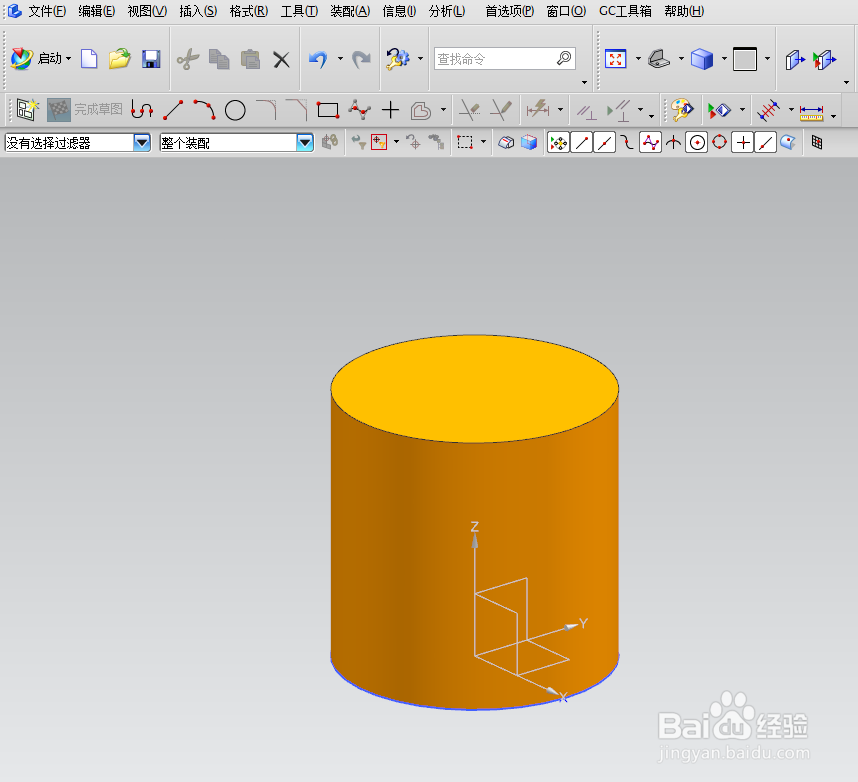Select the Arc sketch tool
The image size is (858, 782).
(204, 109)
